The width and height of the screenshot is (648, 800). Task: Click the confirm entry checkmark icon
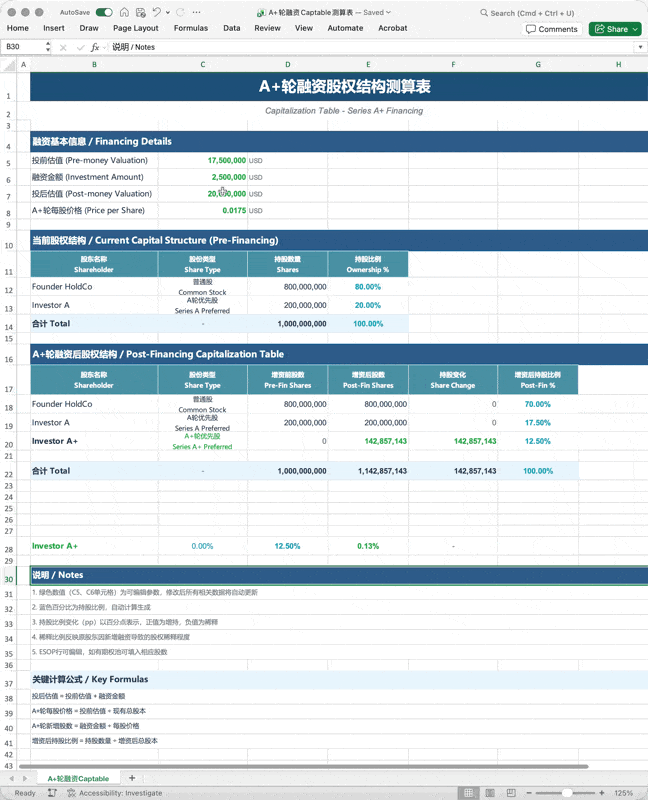(80, 47)
